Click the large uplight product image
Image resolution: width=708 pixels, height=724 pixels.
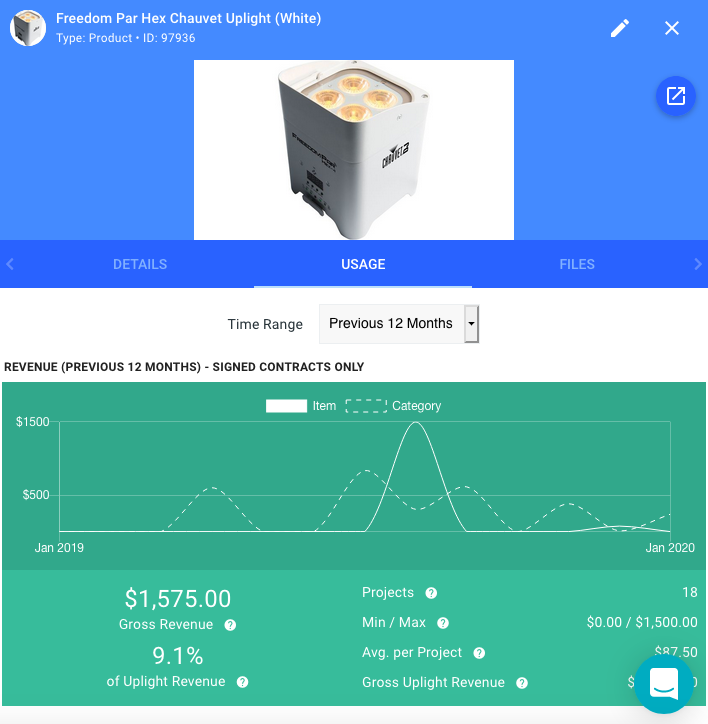354,150
